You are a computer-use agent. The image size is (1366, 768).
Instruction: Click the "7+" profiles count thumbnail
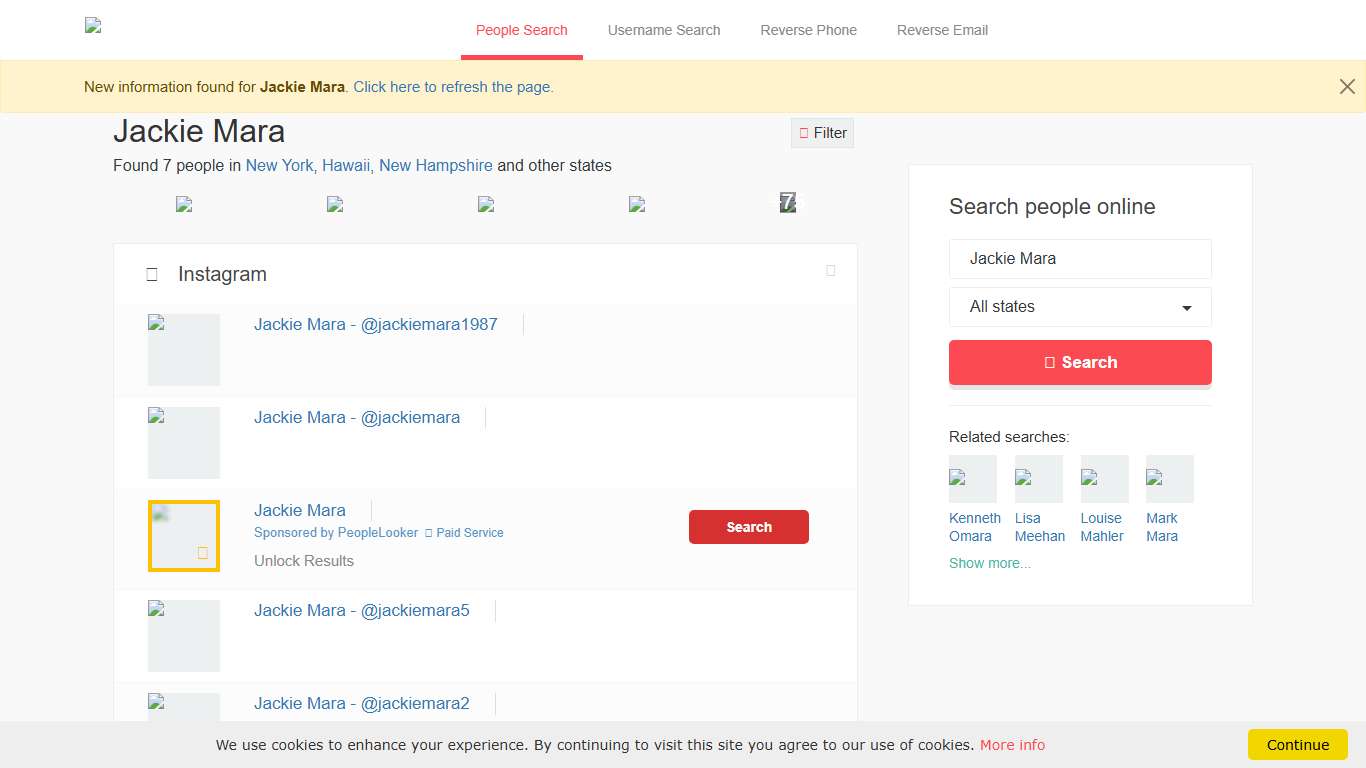tap(789, 203)
